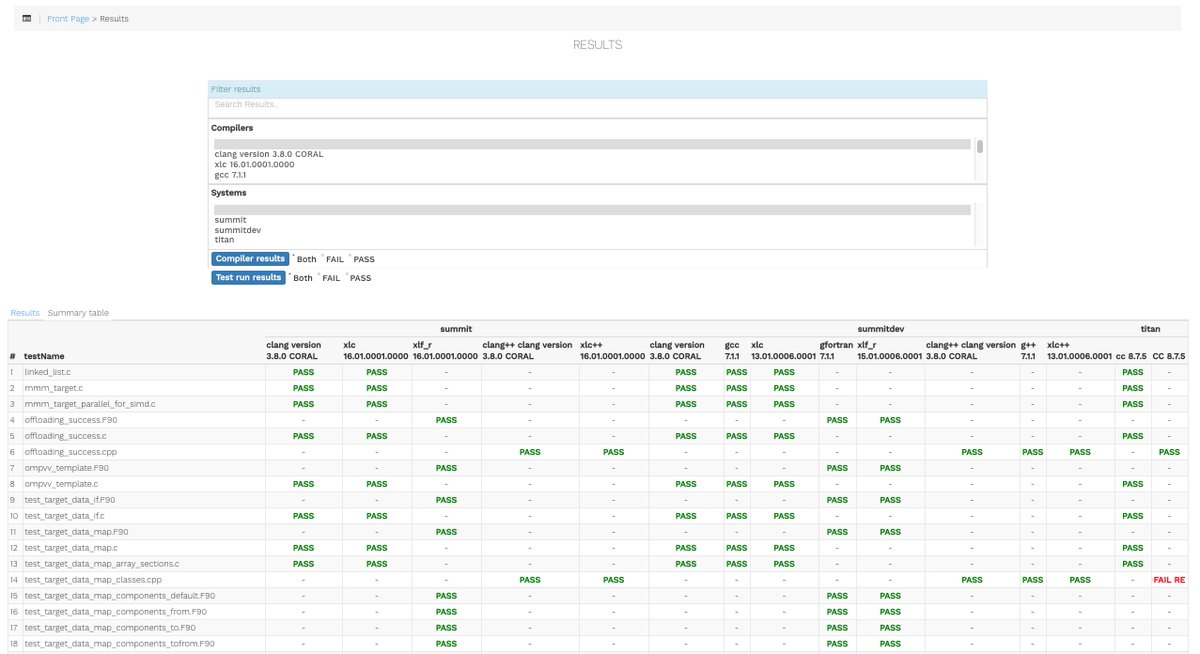Viewport: 1200px width, 654px height.
Task: Focus the Search Results input field
Action: click(597, 104)
